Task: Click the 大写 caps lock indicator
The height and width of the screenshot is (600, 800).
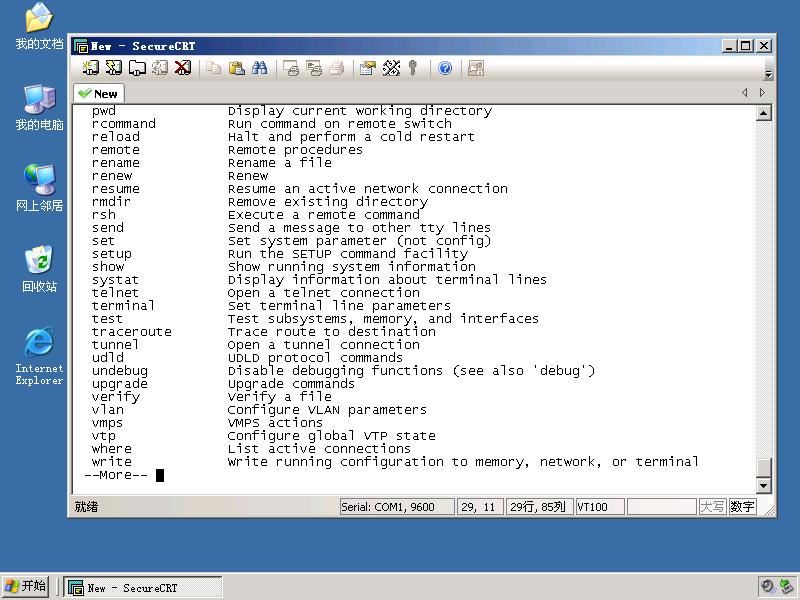Action: pyautogui.click(x=712, y=507)
